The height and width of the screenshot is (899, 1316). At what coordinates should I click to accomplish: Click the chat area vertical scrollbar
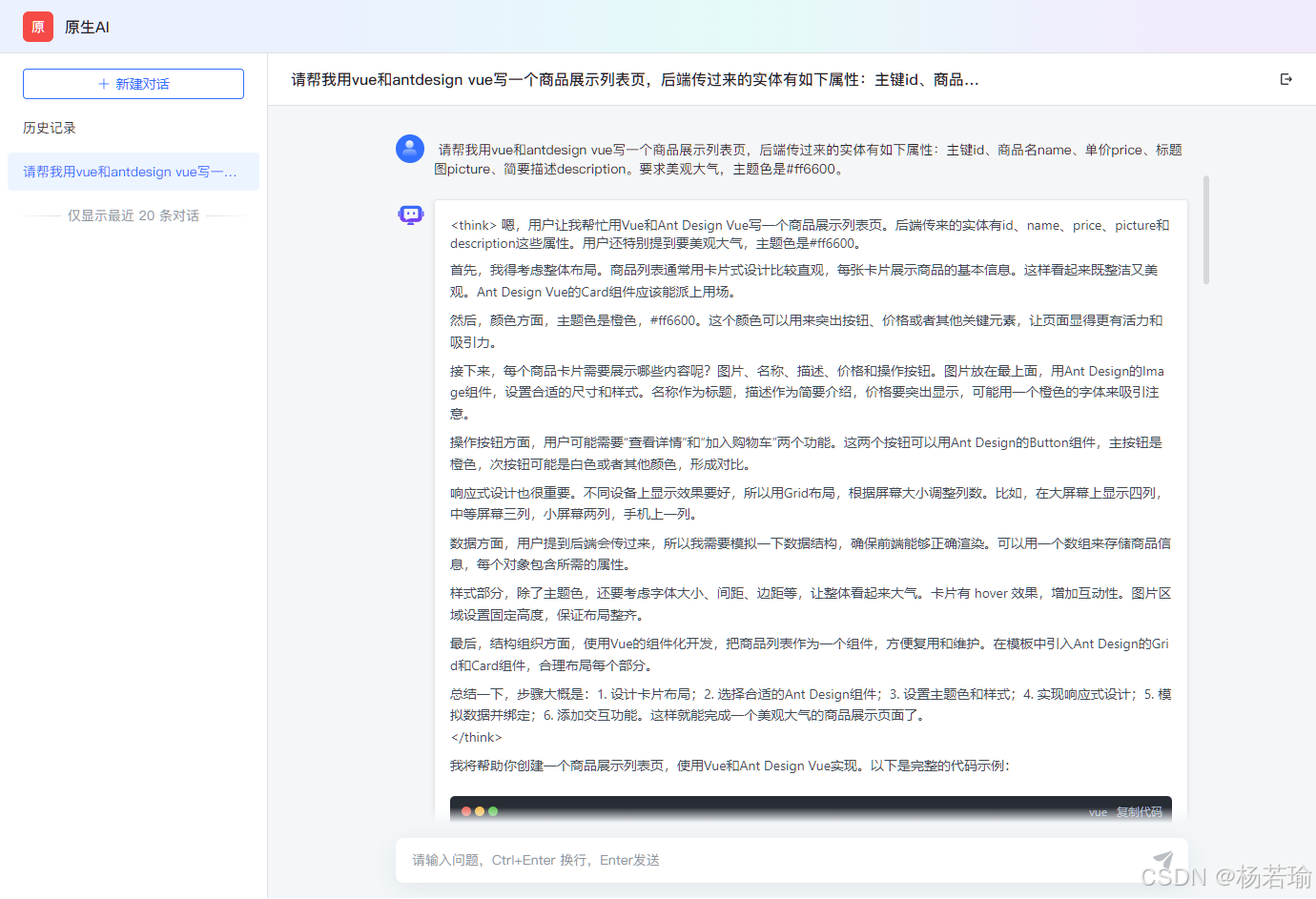click(x=1206, y=230)
